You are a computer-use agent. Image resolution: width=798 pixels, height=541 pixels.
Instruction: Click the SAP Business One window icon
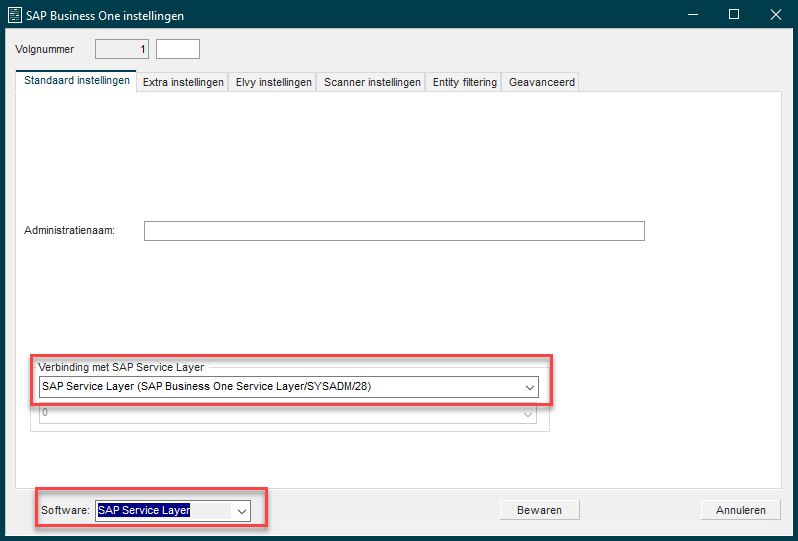coord(15,15)
